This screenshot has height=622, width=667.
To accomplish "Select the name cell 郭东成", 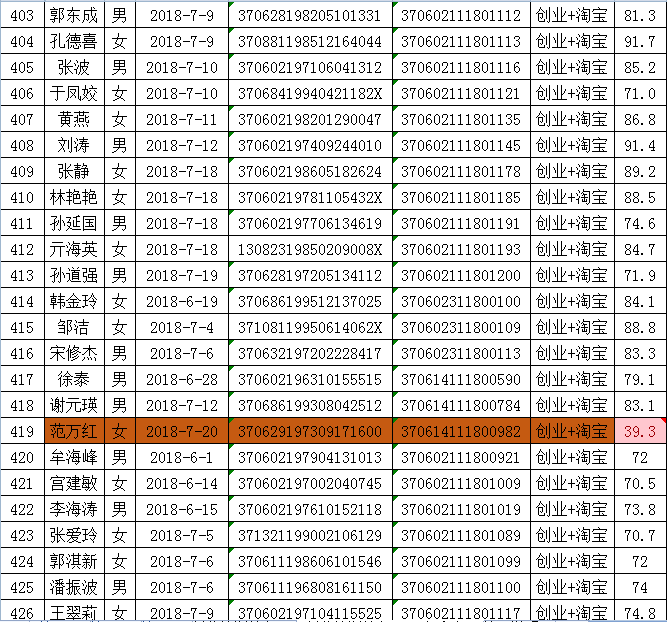I will (x=74, y=16).
